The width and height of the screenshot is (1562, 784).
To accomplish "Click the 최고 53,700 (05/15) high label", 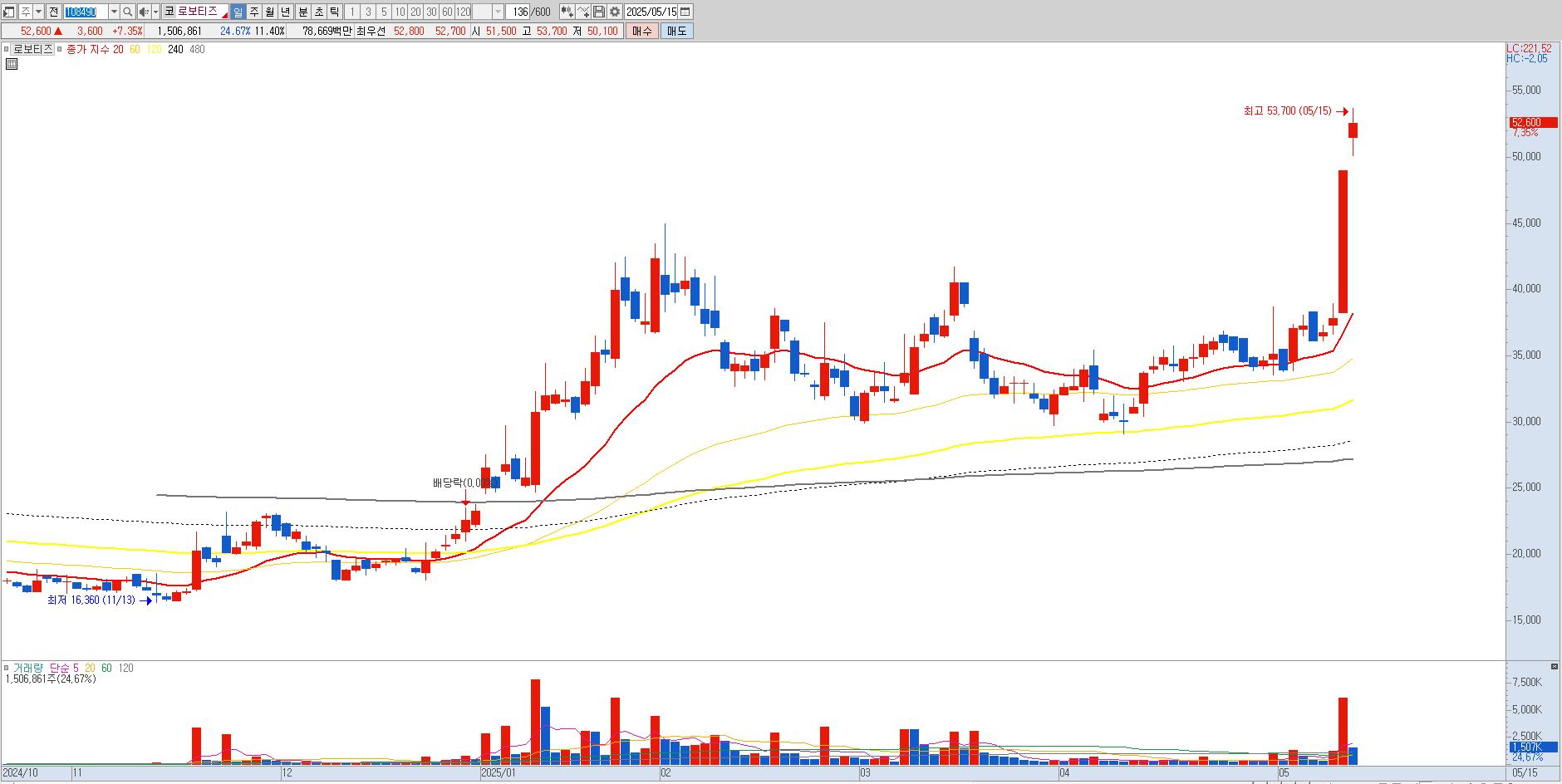I will click(1287, 110).
